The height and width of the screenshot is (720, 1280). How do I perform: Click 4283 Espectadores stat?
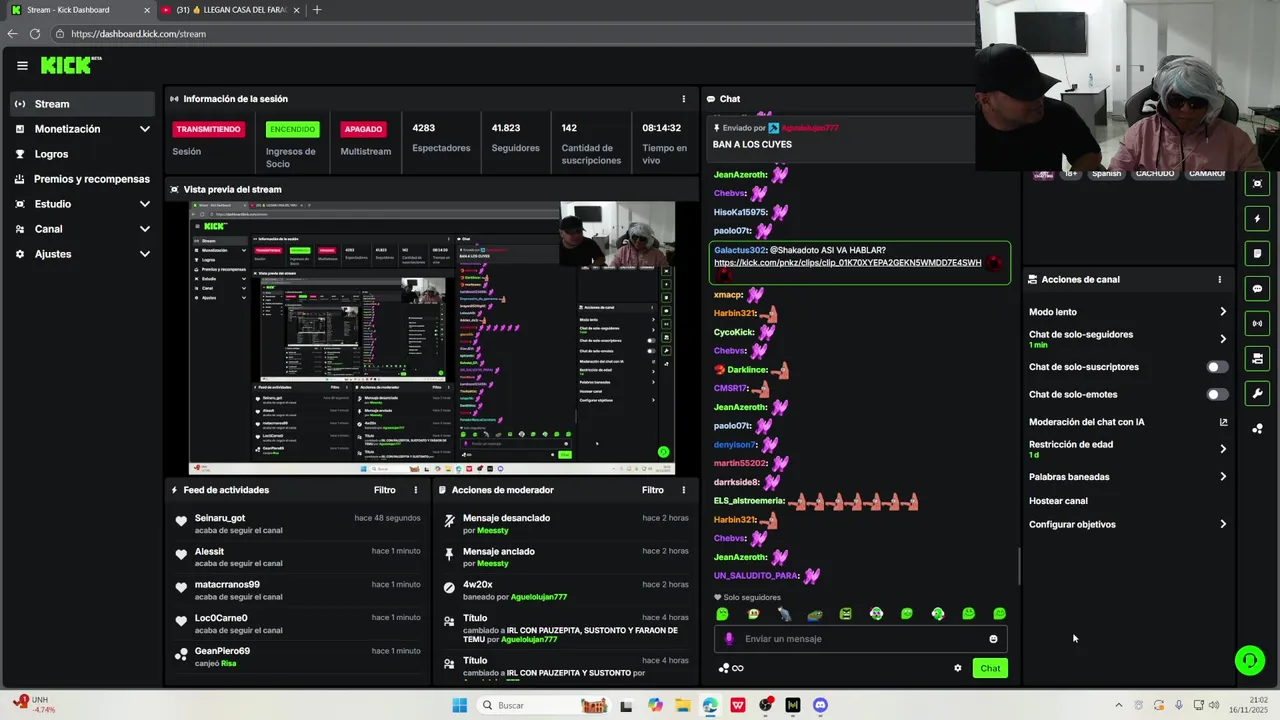click(441, 138)
